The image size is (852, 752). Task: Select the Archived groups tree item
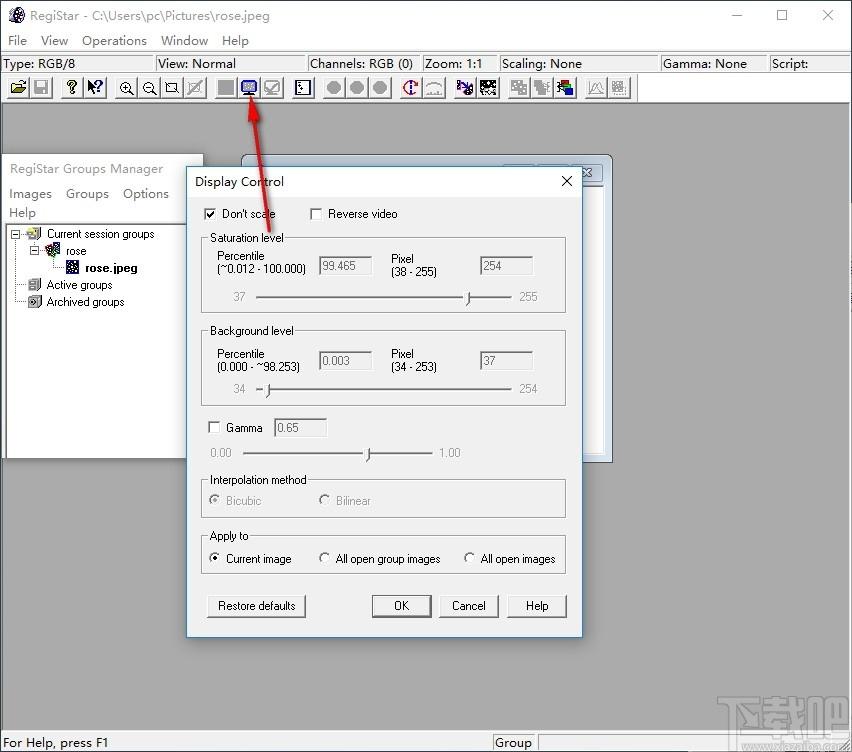click(85, 302)
